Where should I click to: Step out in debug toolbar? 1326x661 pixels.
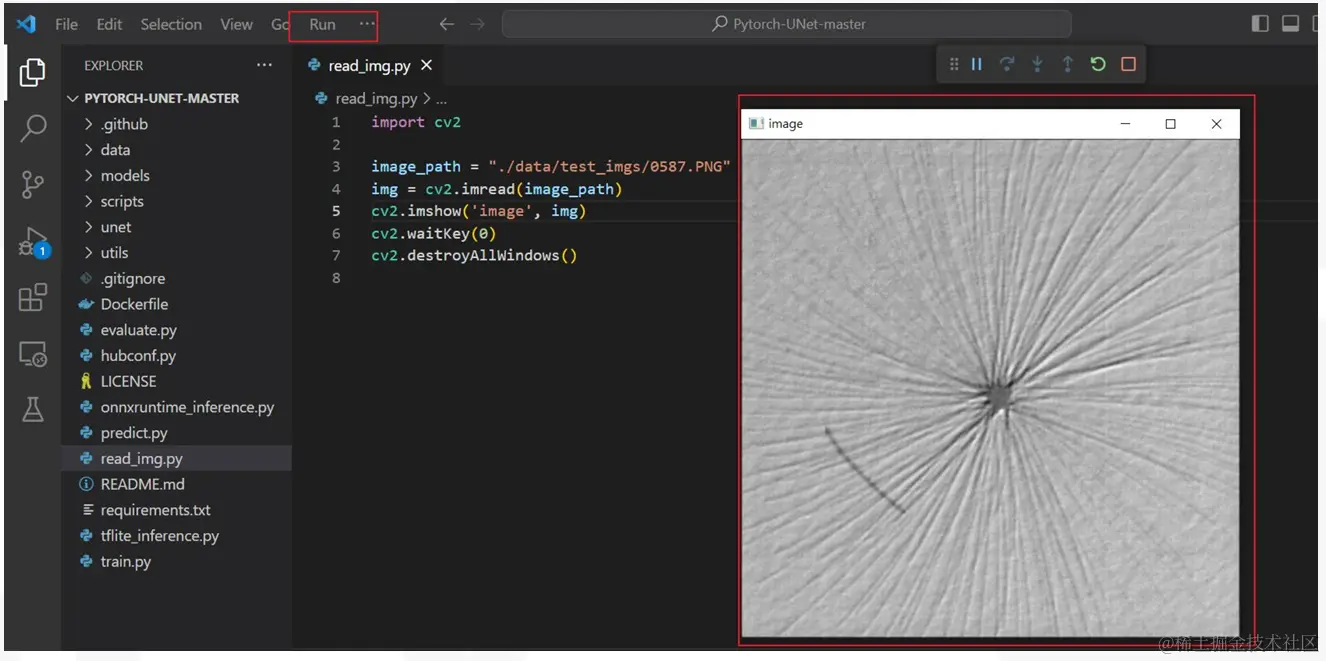1067,64
